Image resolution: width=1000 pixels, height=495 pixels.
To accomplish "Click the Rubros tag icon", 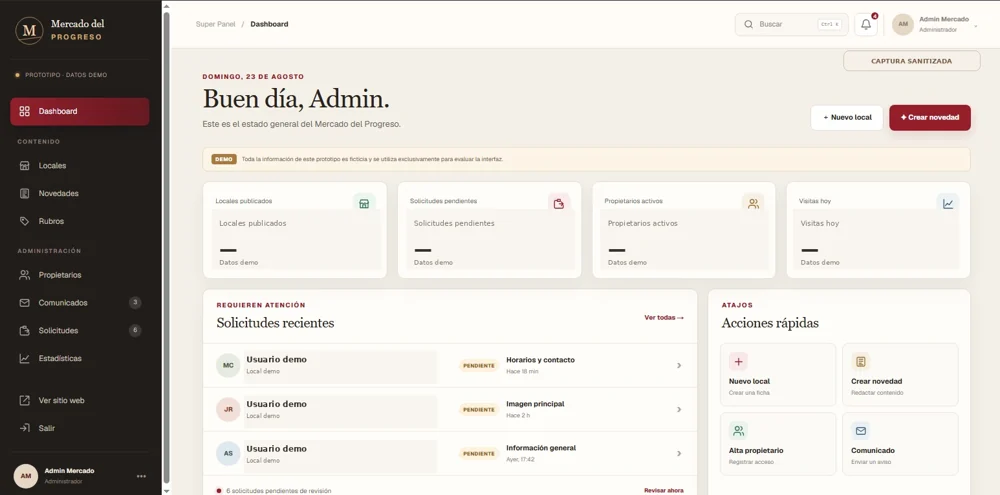I will coord(24,221).
